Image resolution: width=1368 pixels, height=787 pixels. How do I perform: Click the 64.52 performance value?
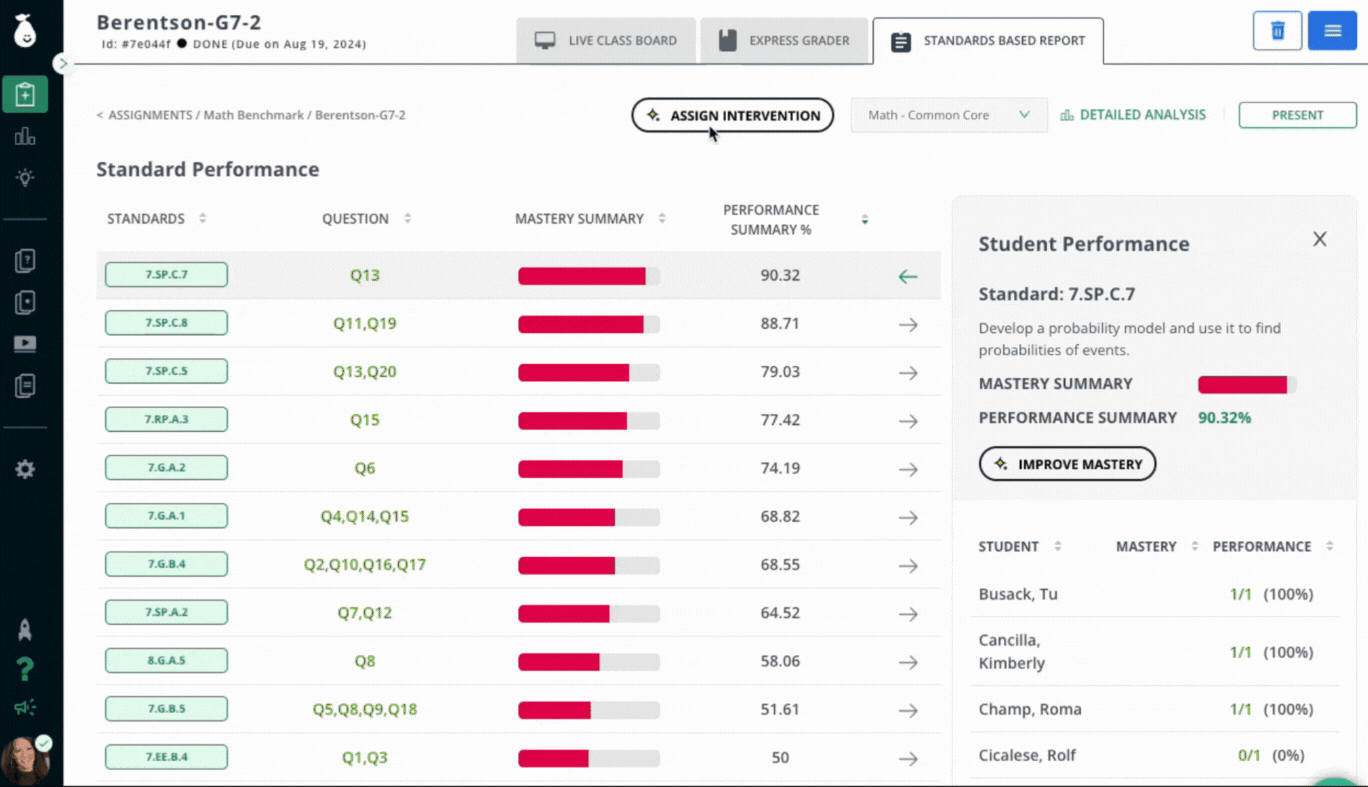click(x=780, y=613)
